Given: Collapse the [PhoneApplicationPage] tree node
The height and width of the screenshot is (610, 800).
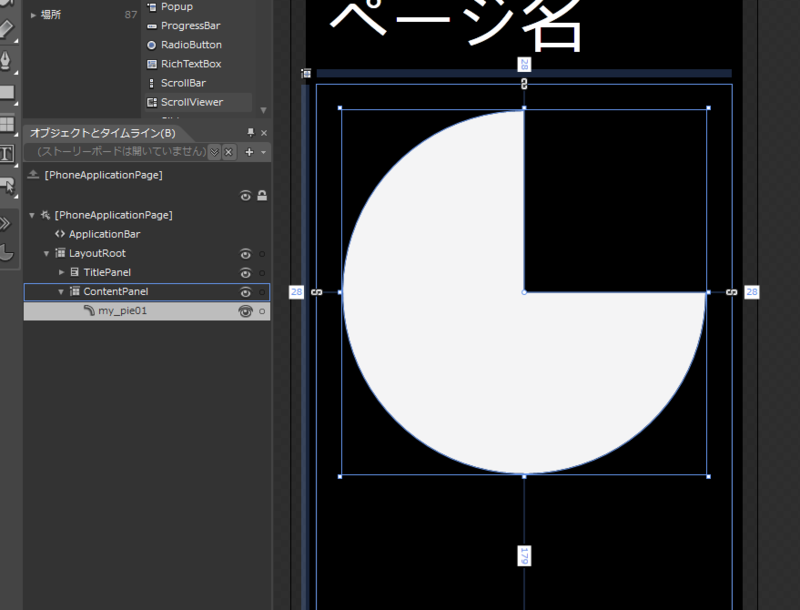Looking at the screenshot, I should coord(32,215).
